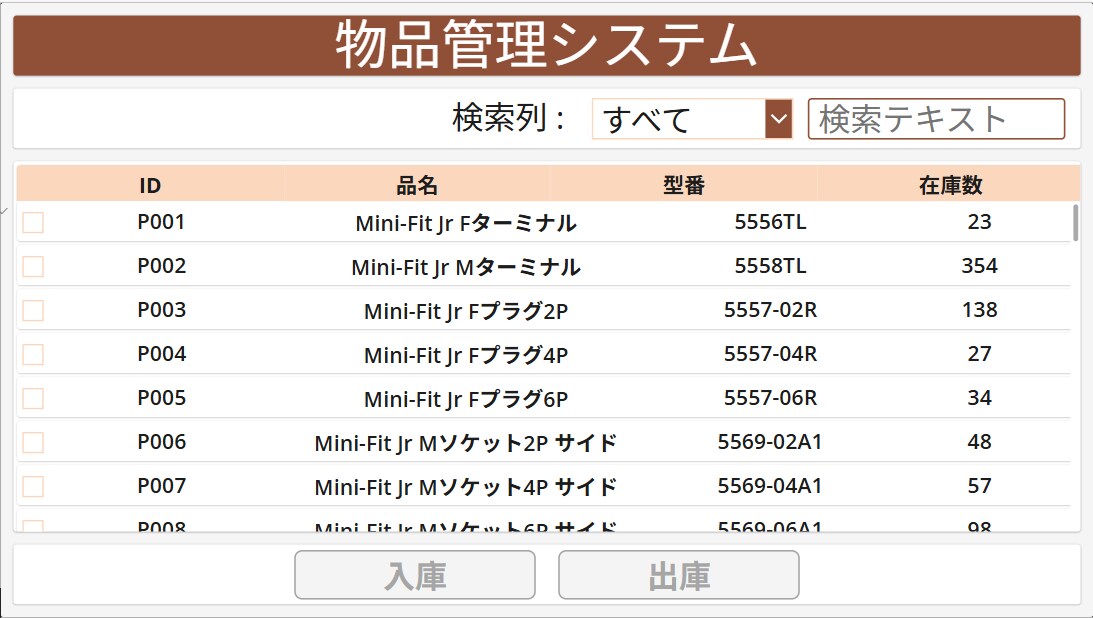Sort by the 品名 column header
The image size is (1093, 618).
[x=417, y=185]
